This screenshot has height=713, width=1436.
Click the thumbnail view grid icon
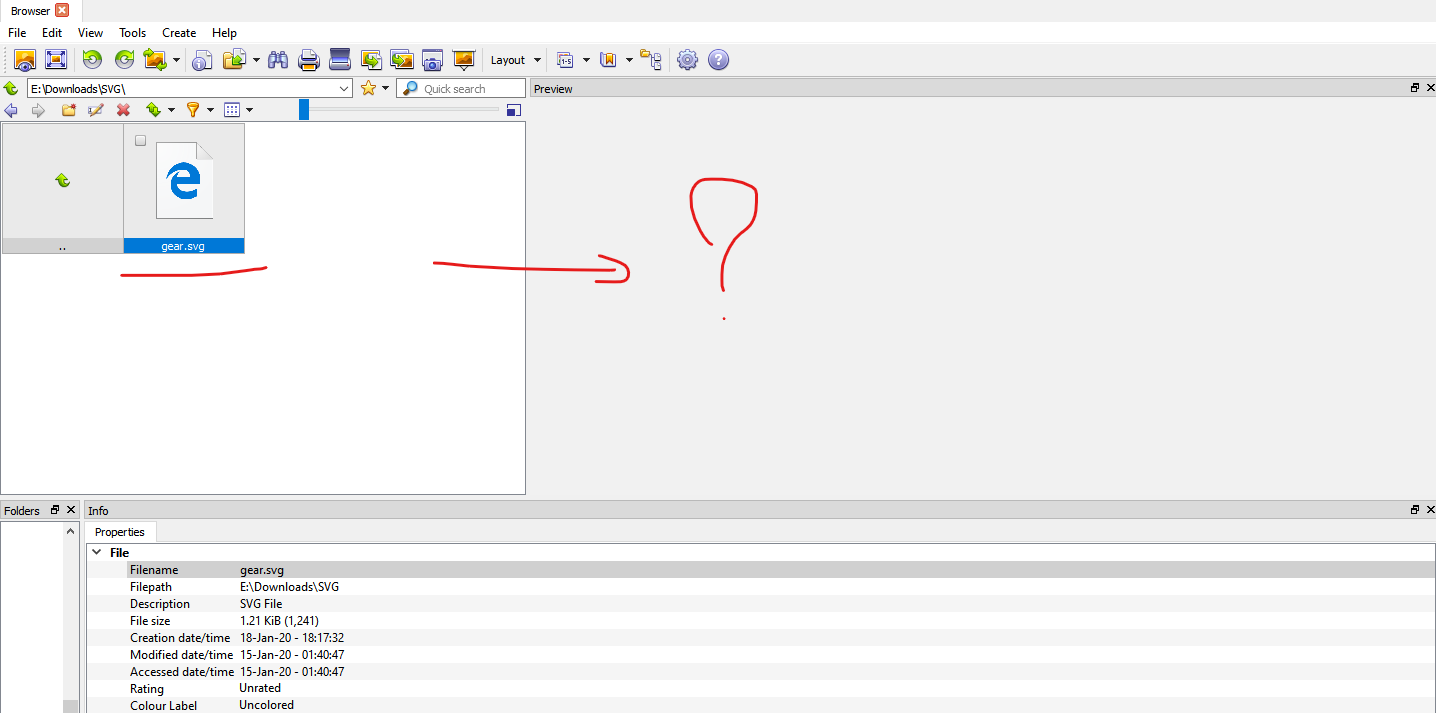click(x=232, y=110)
